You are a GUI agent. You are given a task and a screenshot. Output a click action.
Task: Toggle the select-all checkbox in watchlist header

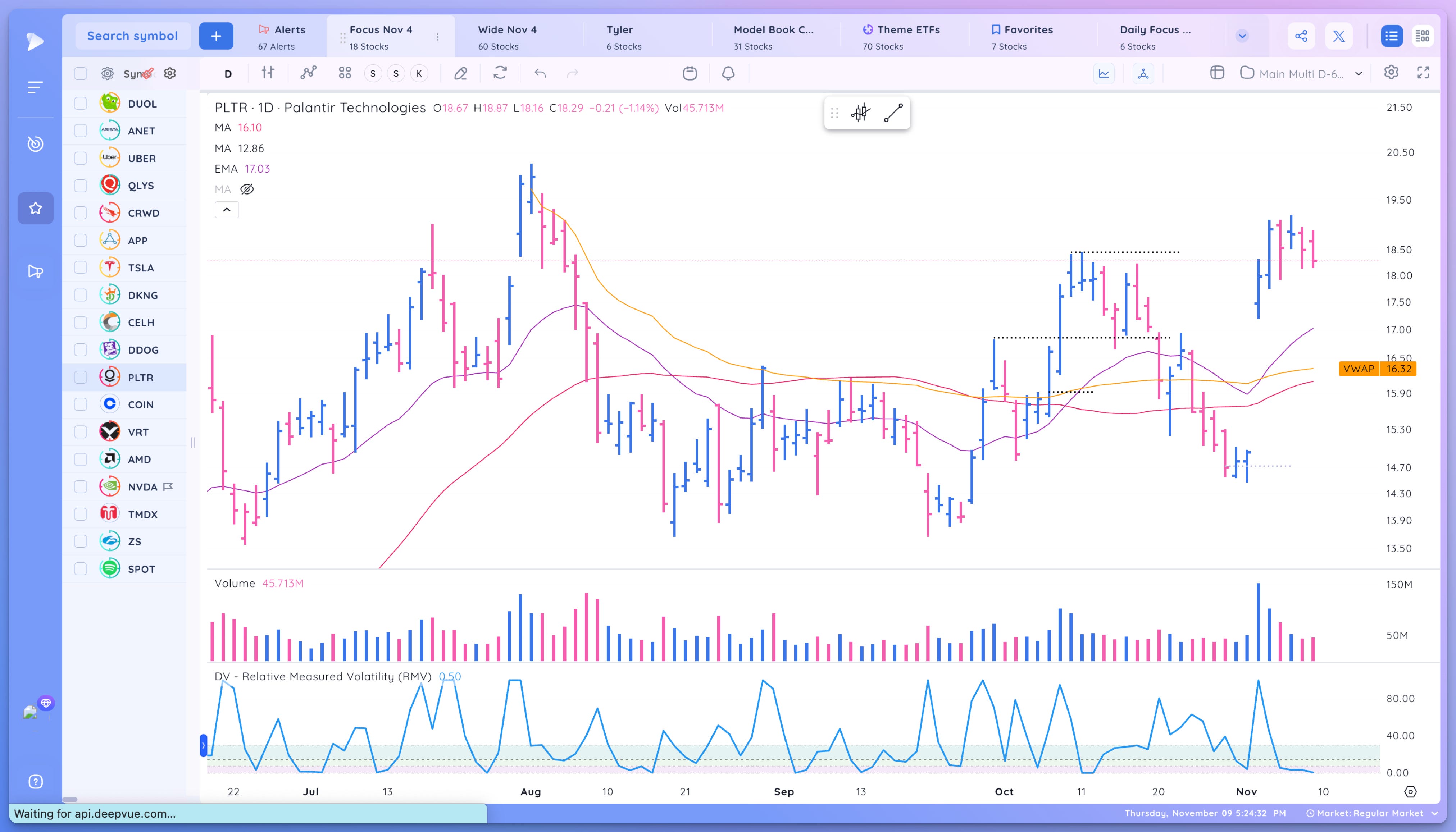point(81,73)
